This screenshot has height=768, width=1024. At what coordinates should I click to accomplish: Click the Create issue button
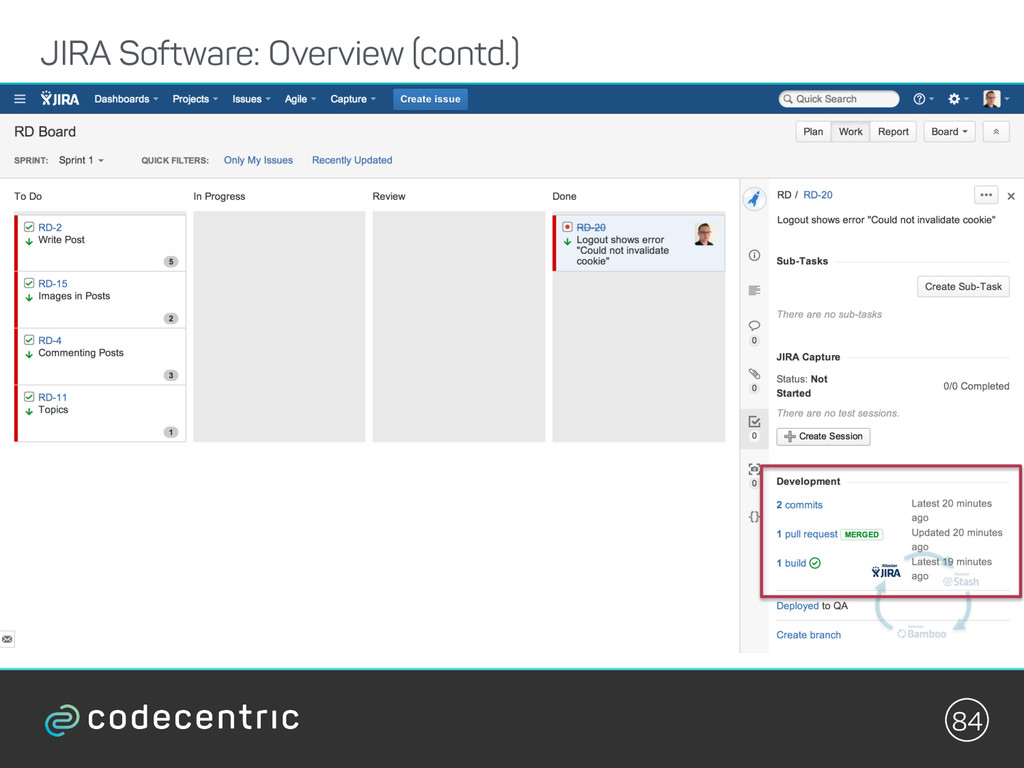(430, 99)
